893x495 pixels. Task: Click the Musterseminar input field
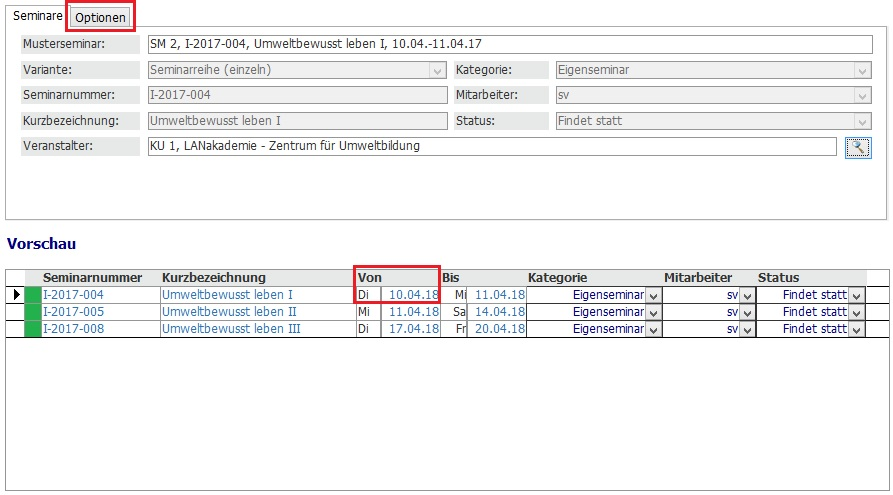(x=509, y=44)
